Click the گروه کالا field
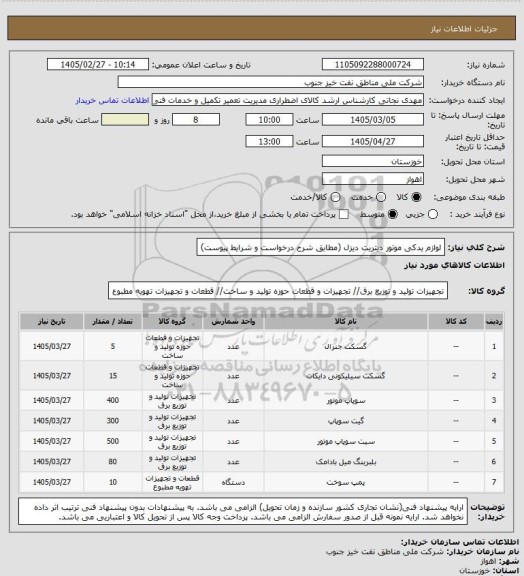 click(x=278, y=291)
